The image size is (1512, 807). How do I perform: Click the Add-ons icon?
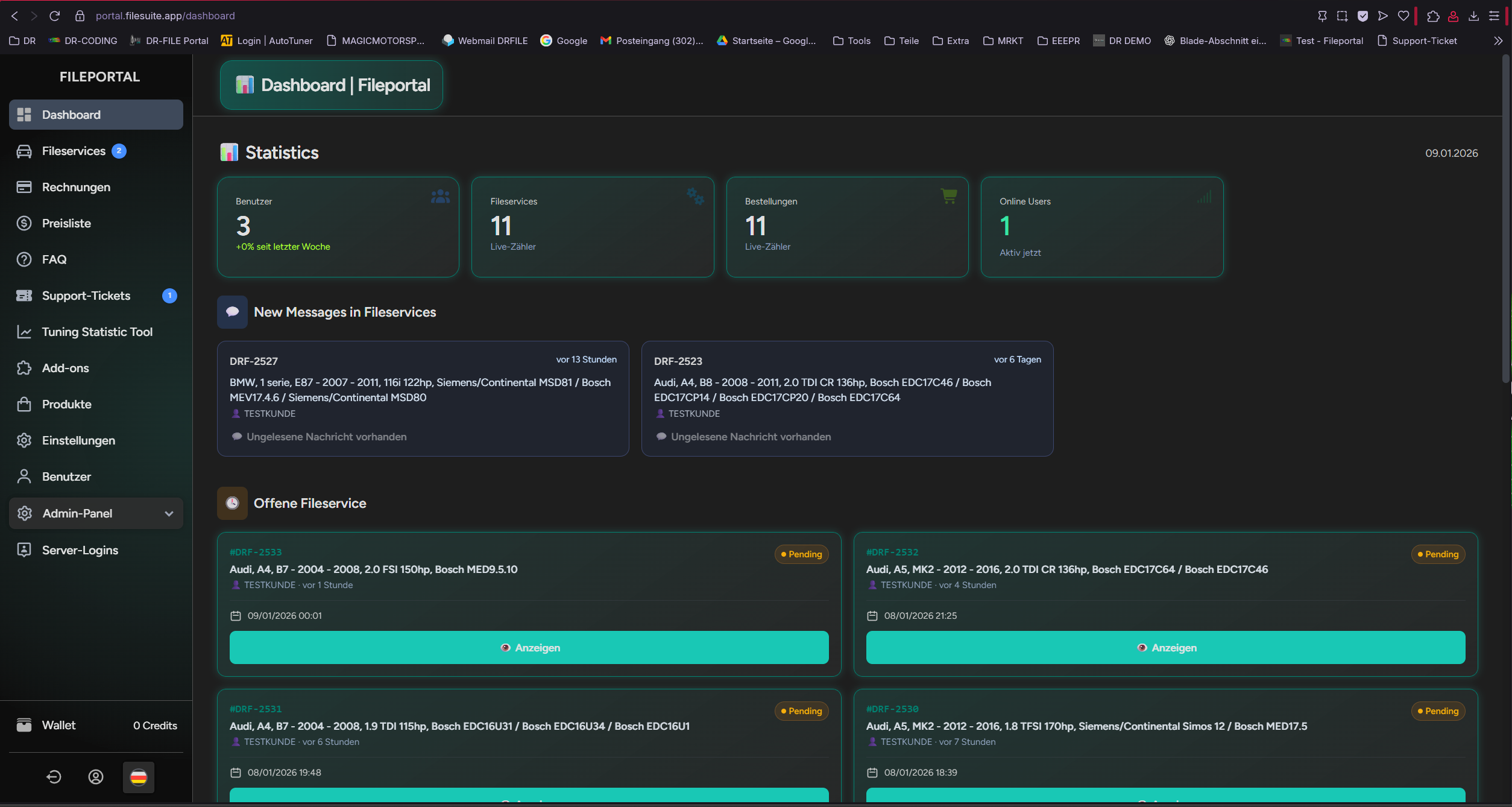coord(24,368)
